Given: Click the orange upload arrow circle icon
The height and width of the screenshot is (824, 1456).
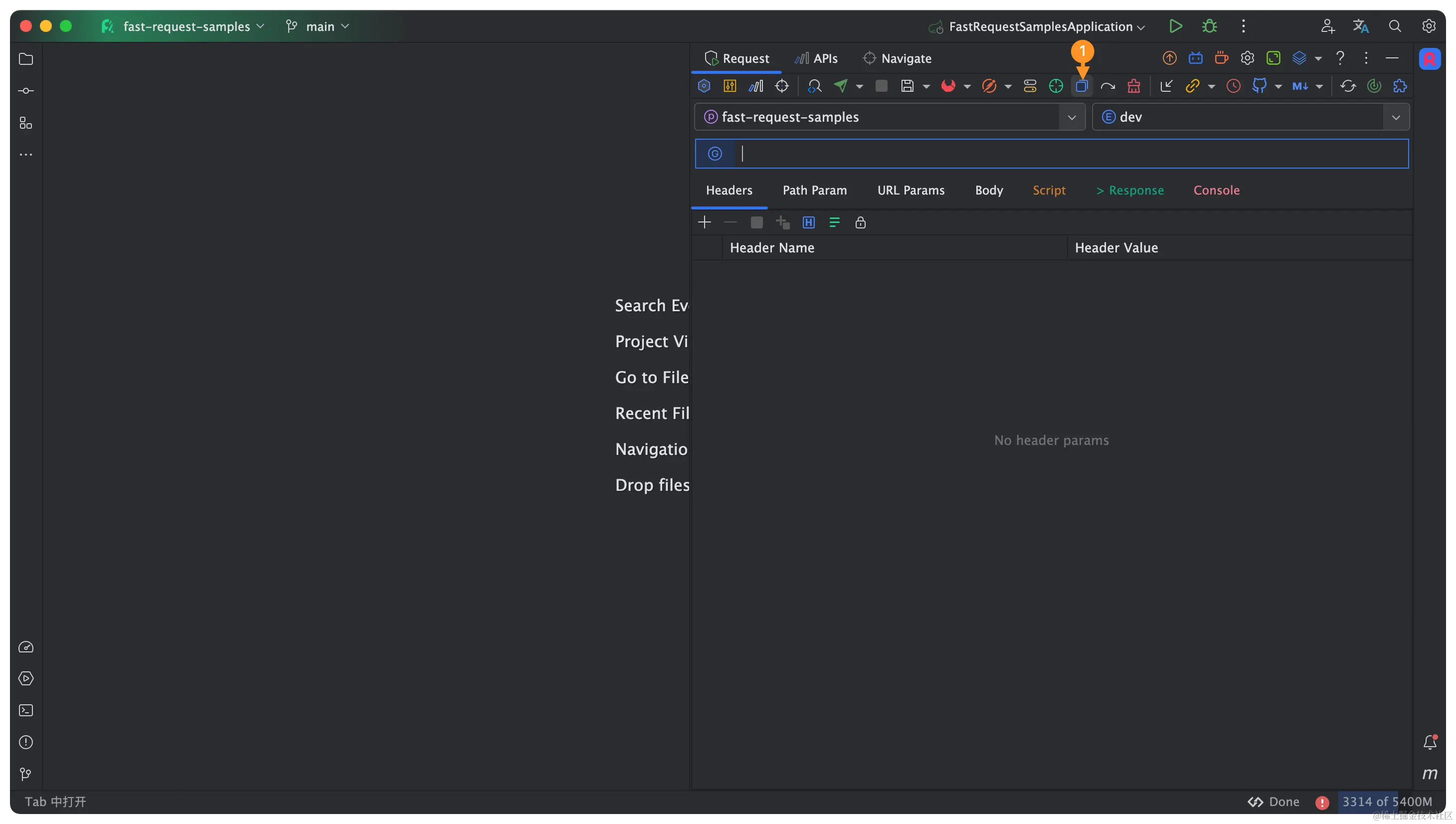Looking at the screenshot, I should (1169, 58).
